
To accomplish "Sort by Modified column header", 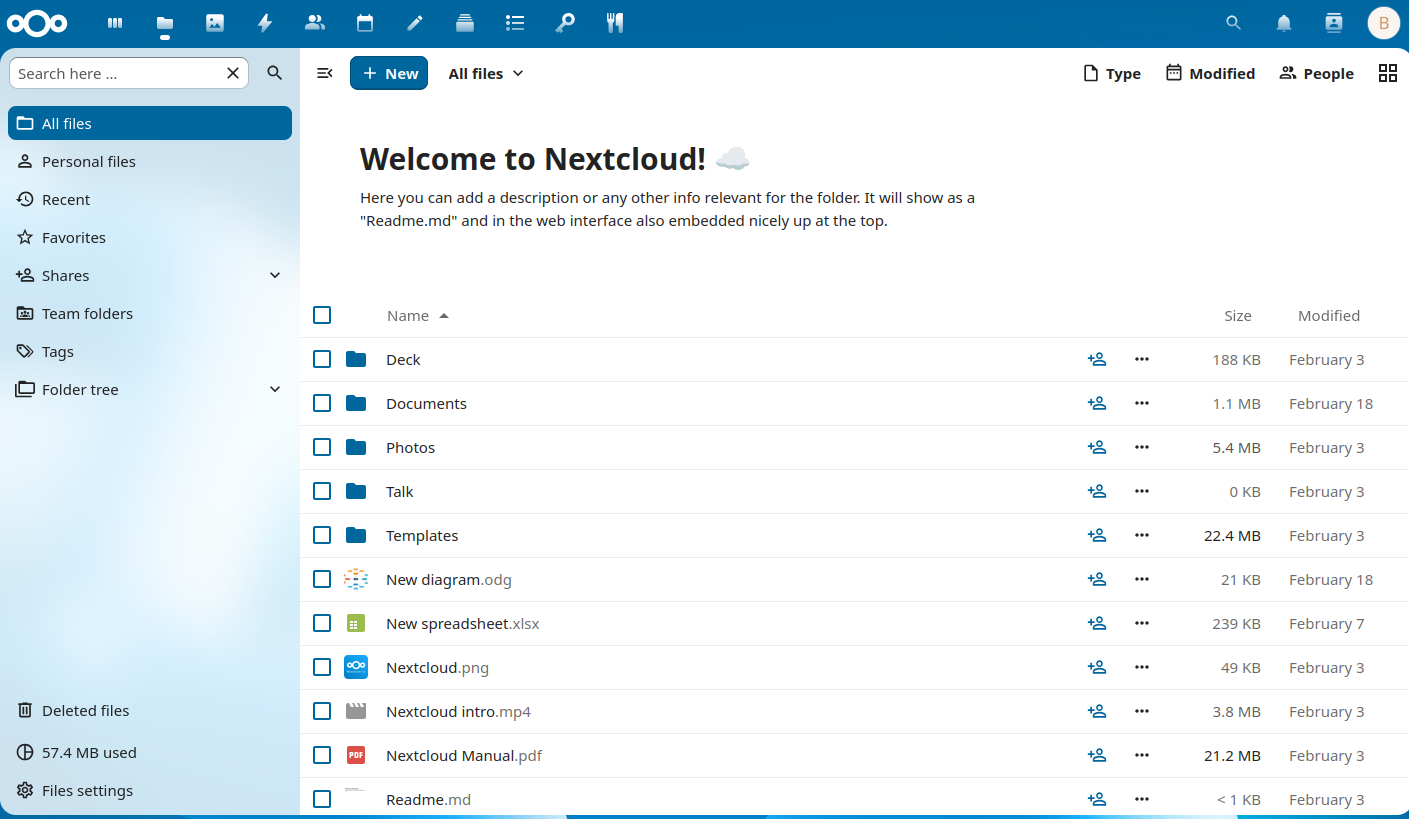I will (x=1329, y=315).
